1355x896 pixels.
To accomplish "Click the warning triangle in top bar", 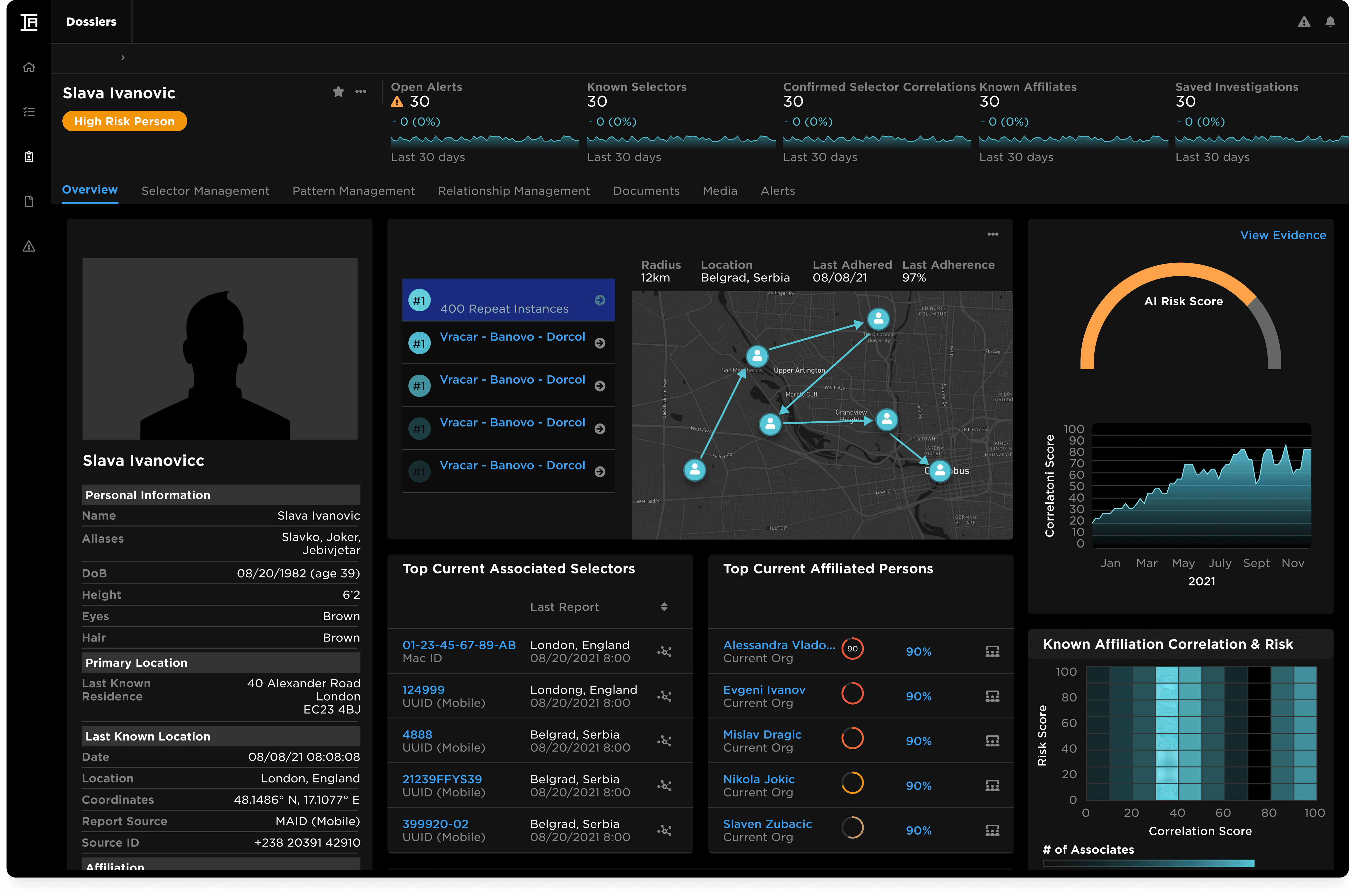I will [1304, 22].
